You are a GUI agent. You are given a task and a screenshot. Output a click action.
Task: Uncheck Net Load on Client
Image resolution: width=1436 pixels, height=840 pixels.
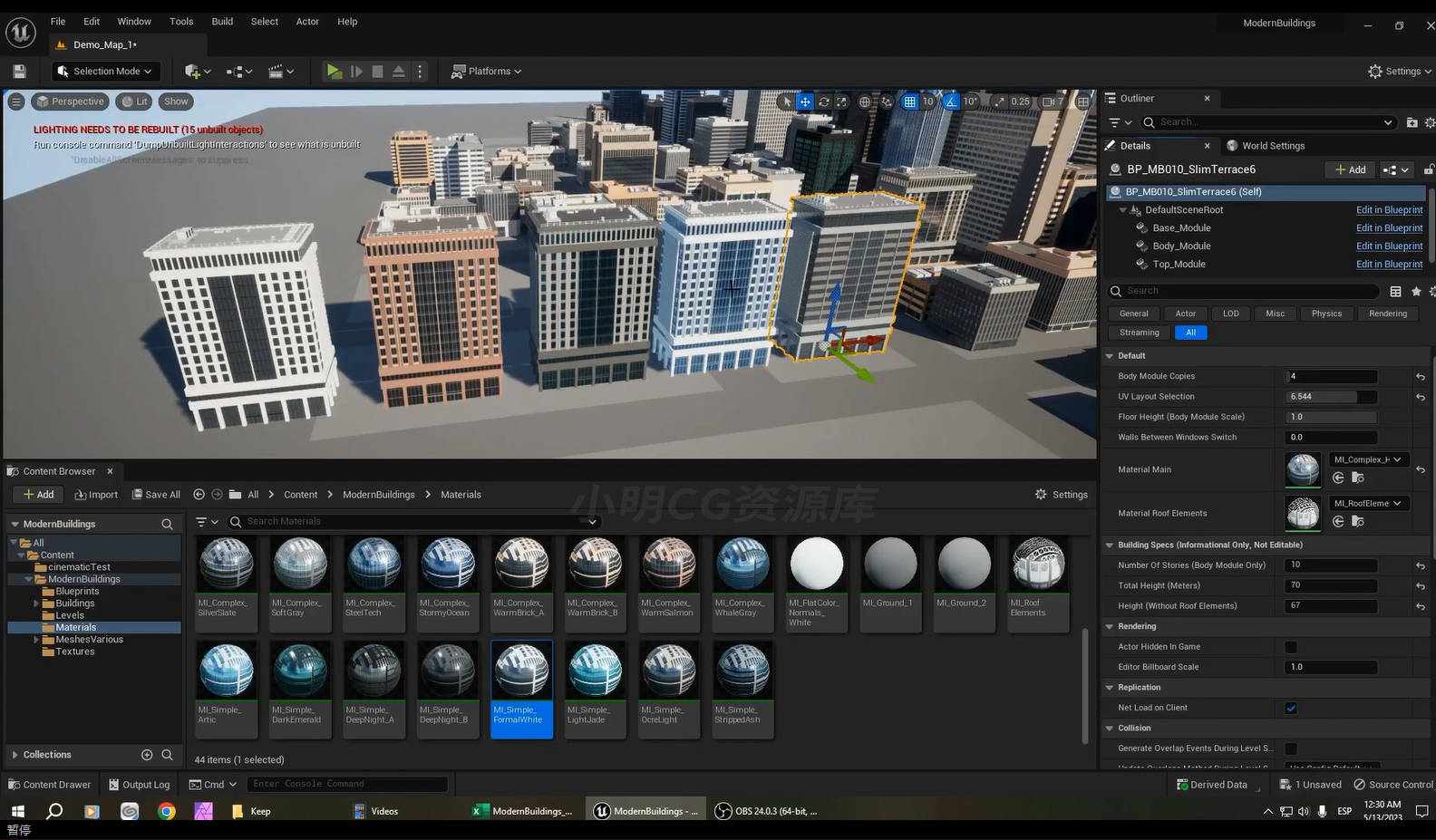[x=1291, y=709]
